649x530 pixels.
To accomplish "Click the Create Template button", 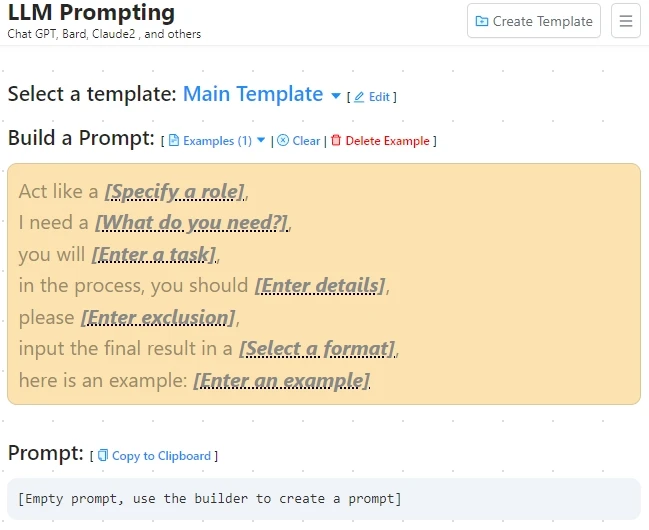I will [534, 21].
